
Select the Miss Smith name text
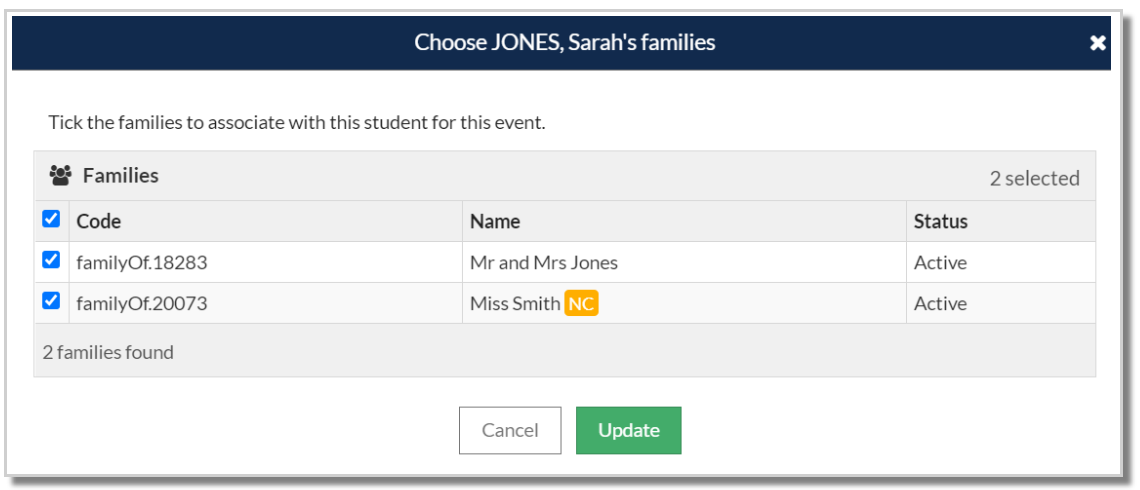click(x=515, y=304)
